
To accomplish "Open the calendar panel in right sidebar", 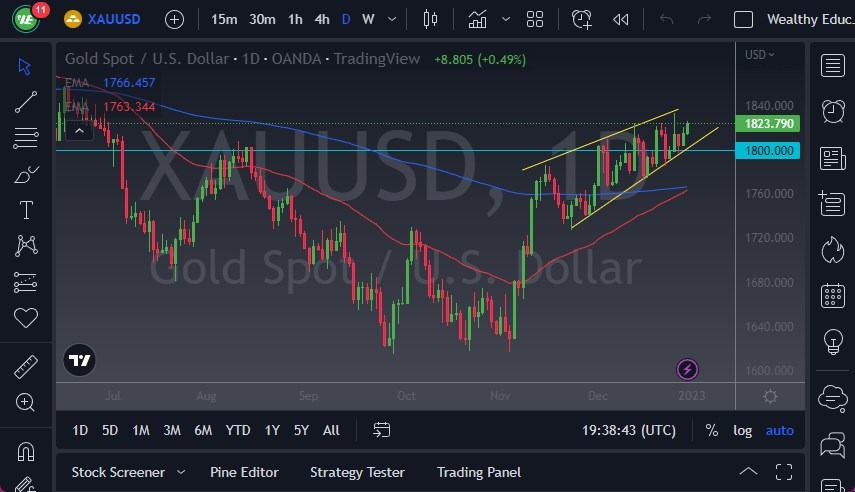I will 831,296.
